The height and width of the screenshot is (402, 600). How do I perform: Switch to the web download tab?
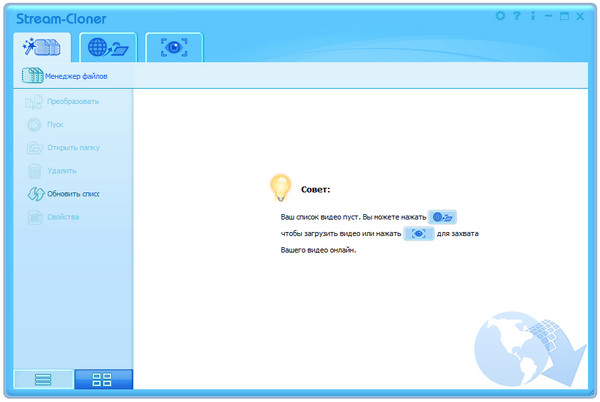pyautogui.click(x=108, y=47)
